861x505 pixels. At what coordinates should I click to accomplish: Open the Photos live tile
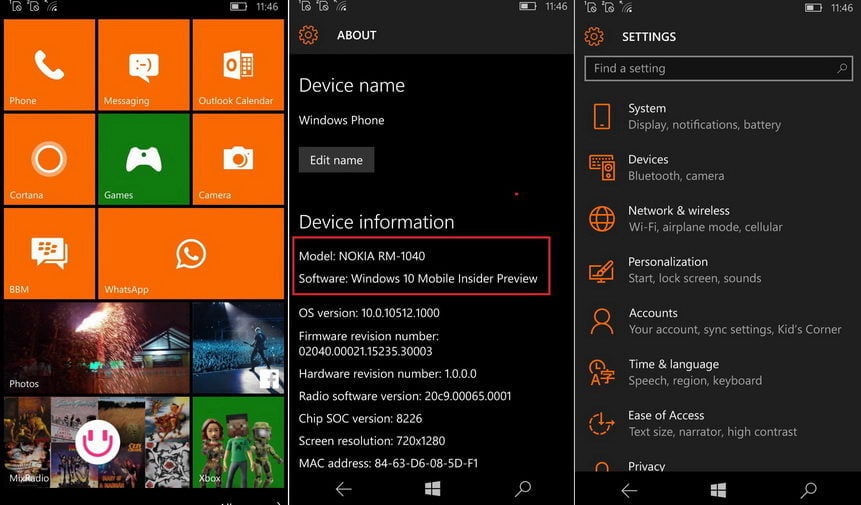tap(96, 347)
